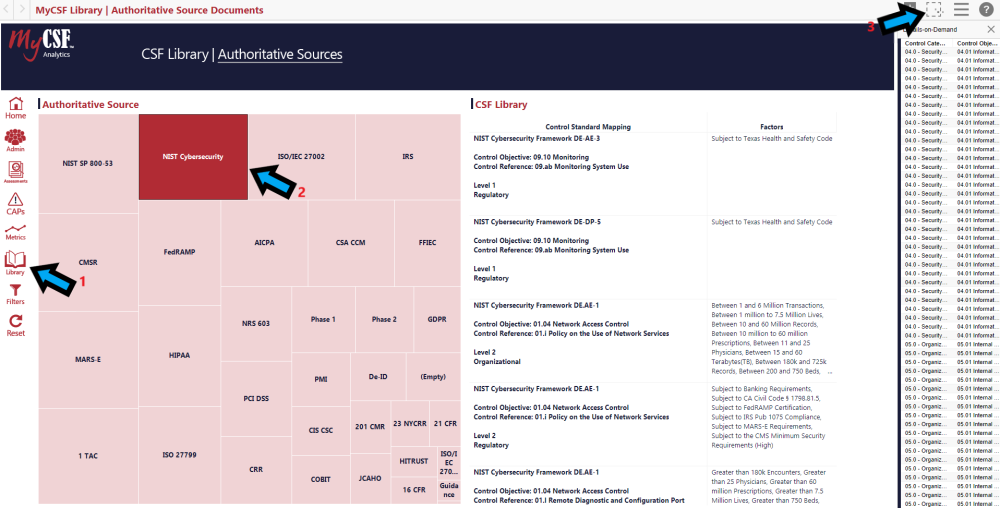
Task: Select the FedRAMP treemap tile
Action: [x=179, y=252]
